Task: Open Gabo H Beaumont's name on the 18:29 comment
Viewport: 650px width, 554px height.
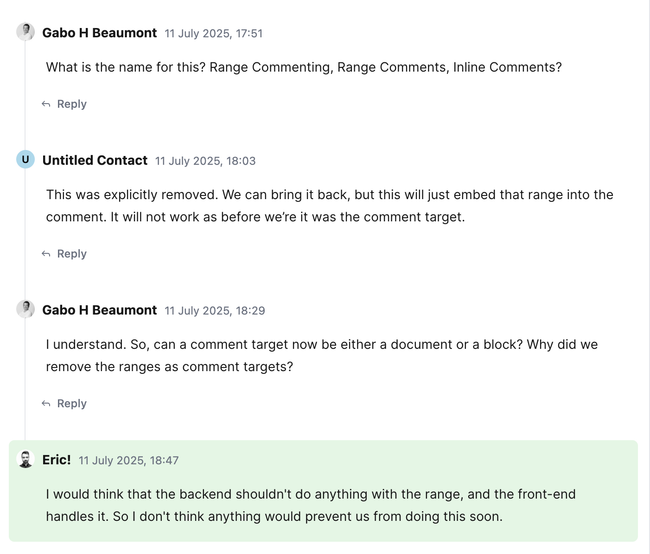Action: (x=99, y=310)
